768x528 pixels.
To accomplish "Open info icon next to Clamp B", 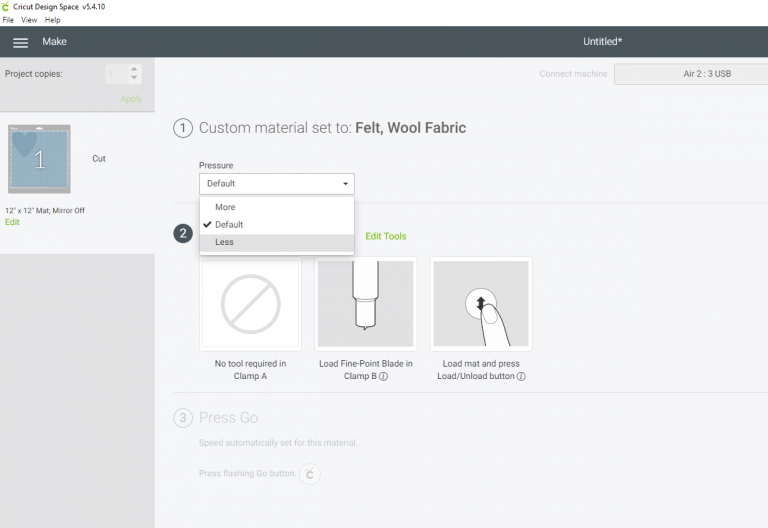I will click(384, 377).
